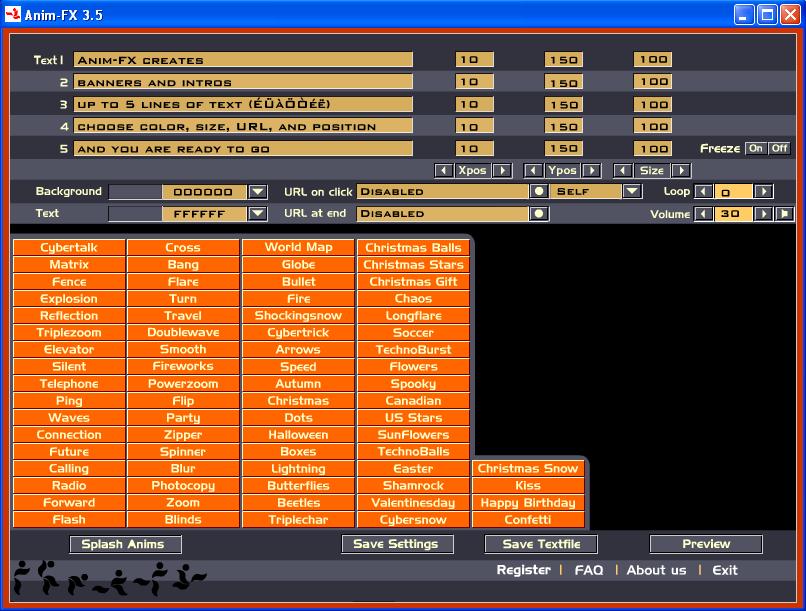Click the Save Textfile button

pos(541,544)
